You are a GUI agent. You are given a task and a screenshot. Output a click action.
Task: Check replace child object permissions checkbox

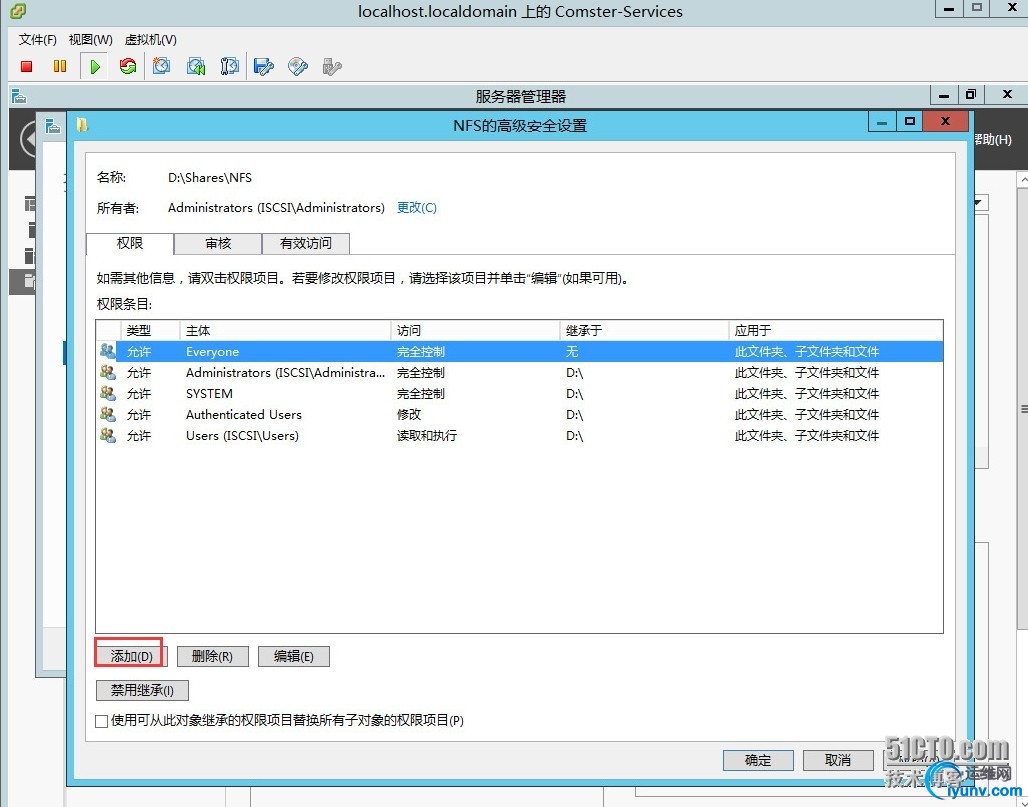point(102,721)
